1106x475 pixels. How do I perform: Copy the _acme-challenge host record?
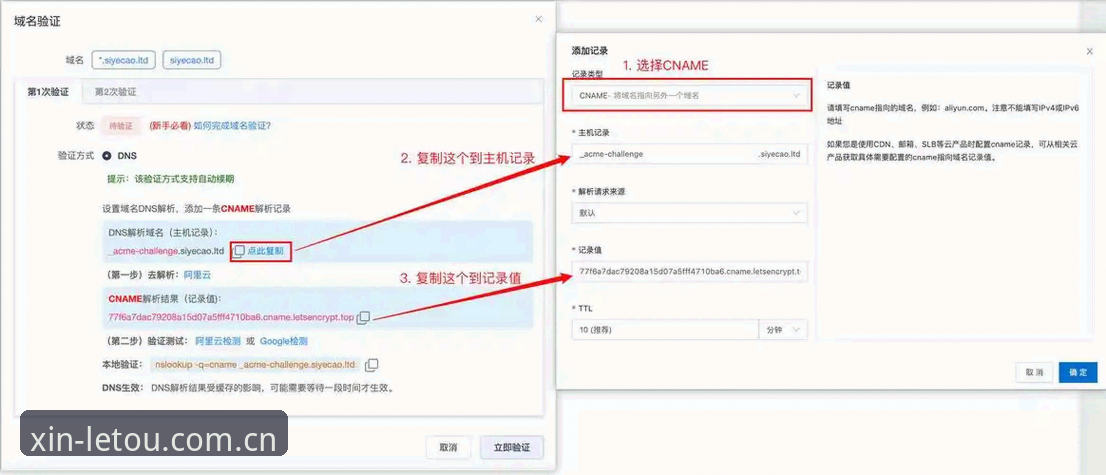click(x=240, y=251)
